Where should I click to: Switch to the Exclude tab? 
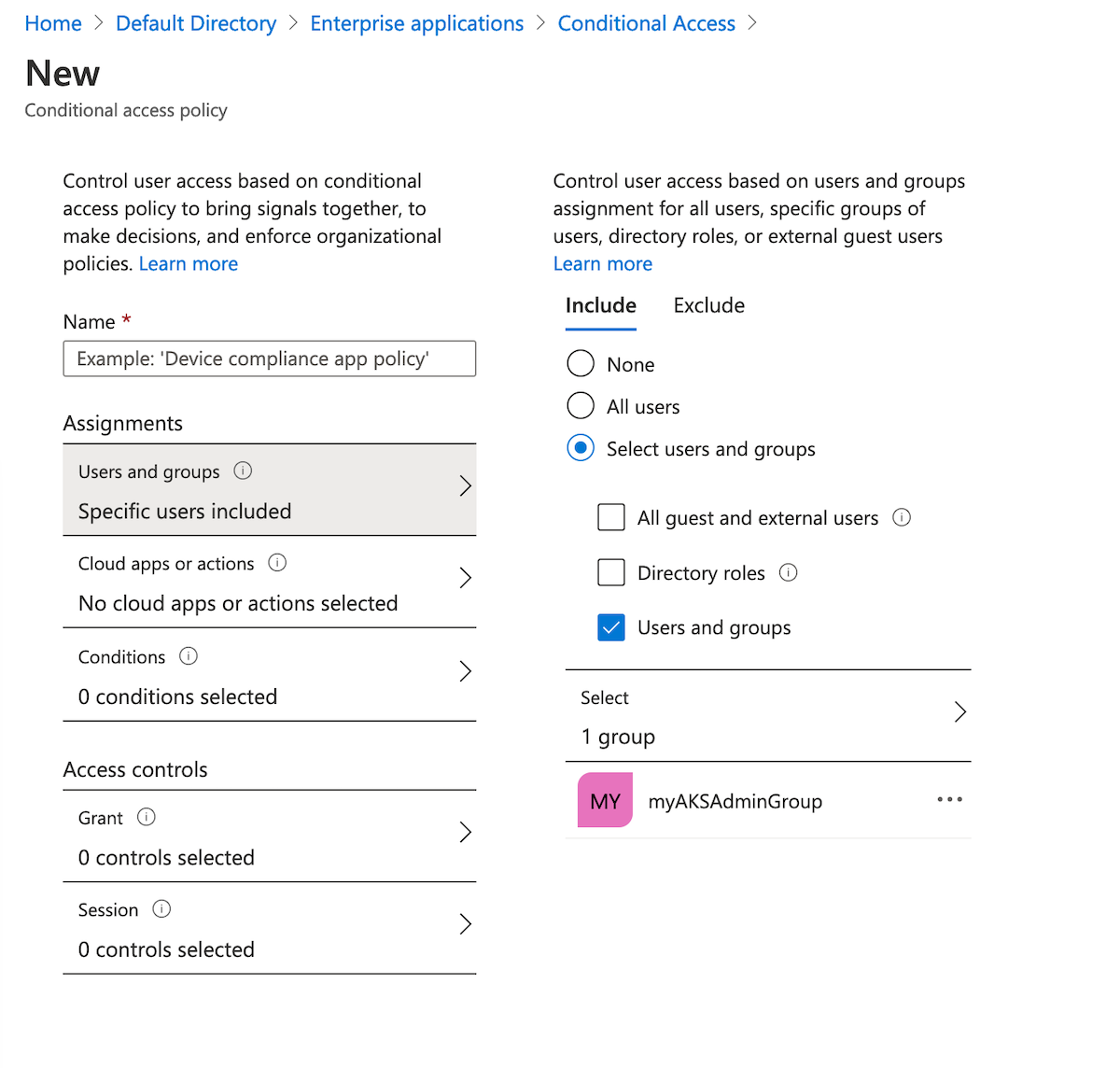pyautogui.click(x=708, y=305)
